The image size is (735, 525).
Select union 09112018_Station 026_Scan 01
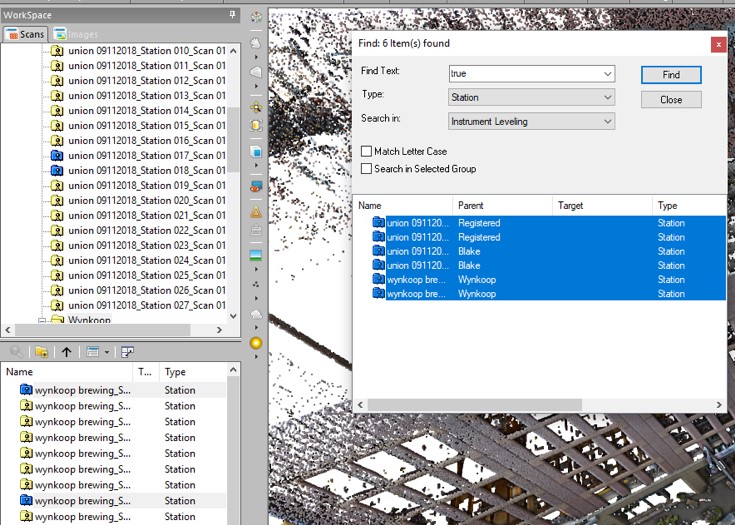pyautogui.click(x=147, y=290)
